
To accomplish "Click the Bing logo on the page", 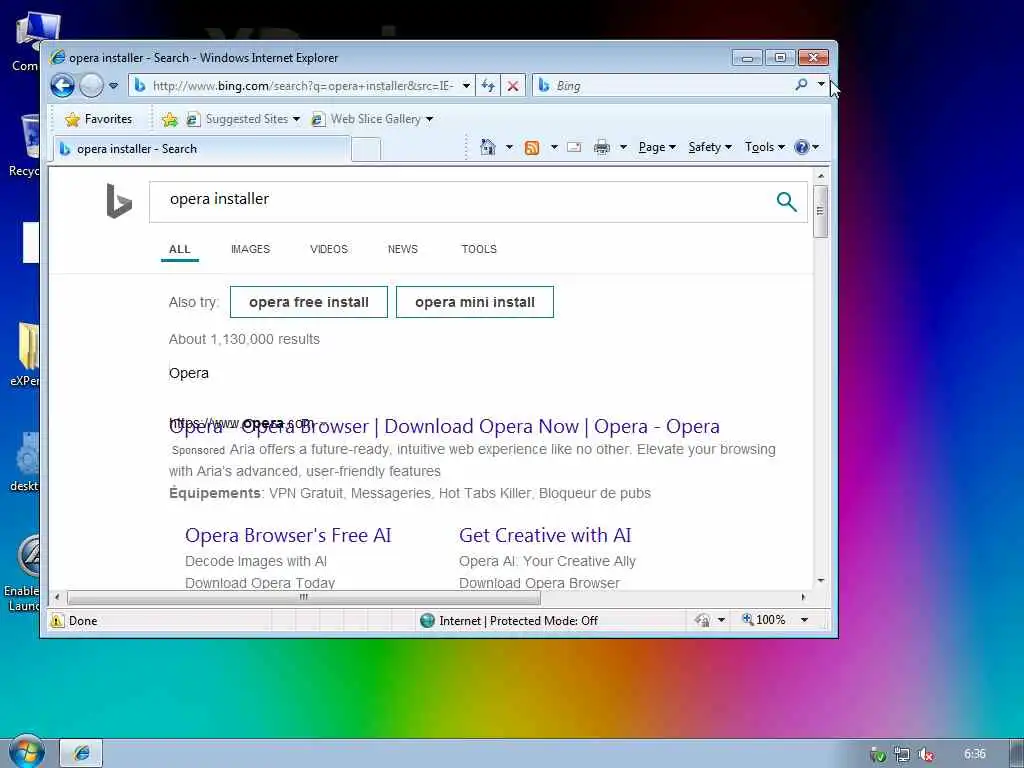I will [119, 200].
